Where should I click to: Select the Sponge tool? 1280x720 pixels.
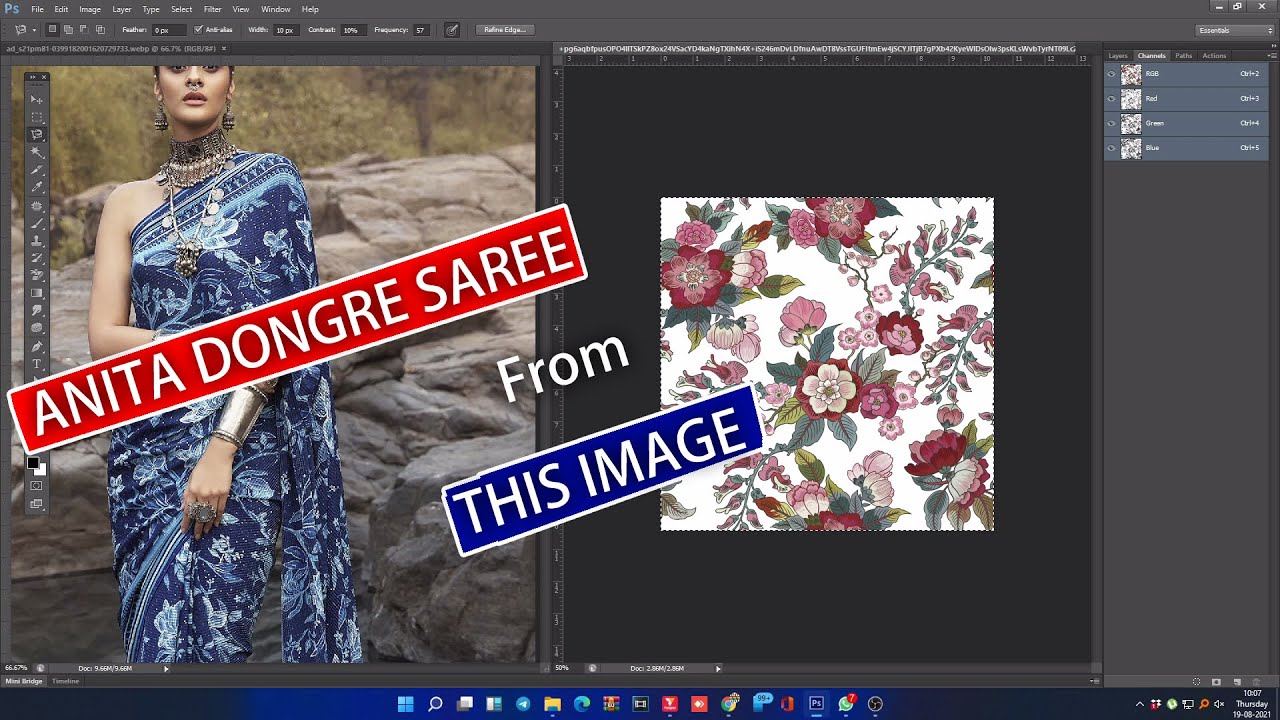click(37, 328)
